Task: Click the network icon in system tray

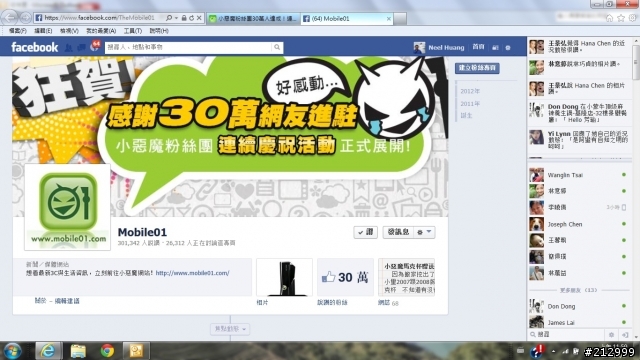Action: point(565,351)
